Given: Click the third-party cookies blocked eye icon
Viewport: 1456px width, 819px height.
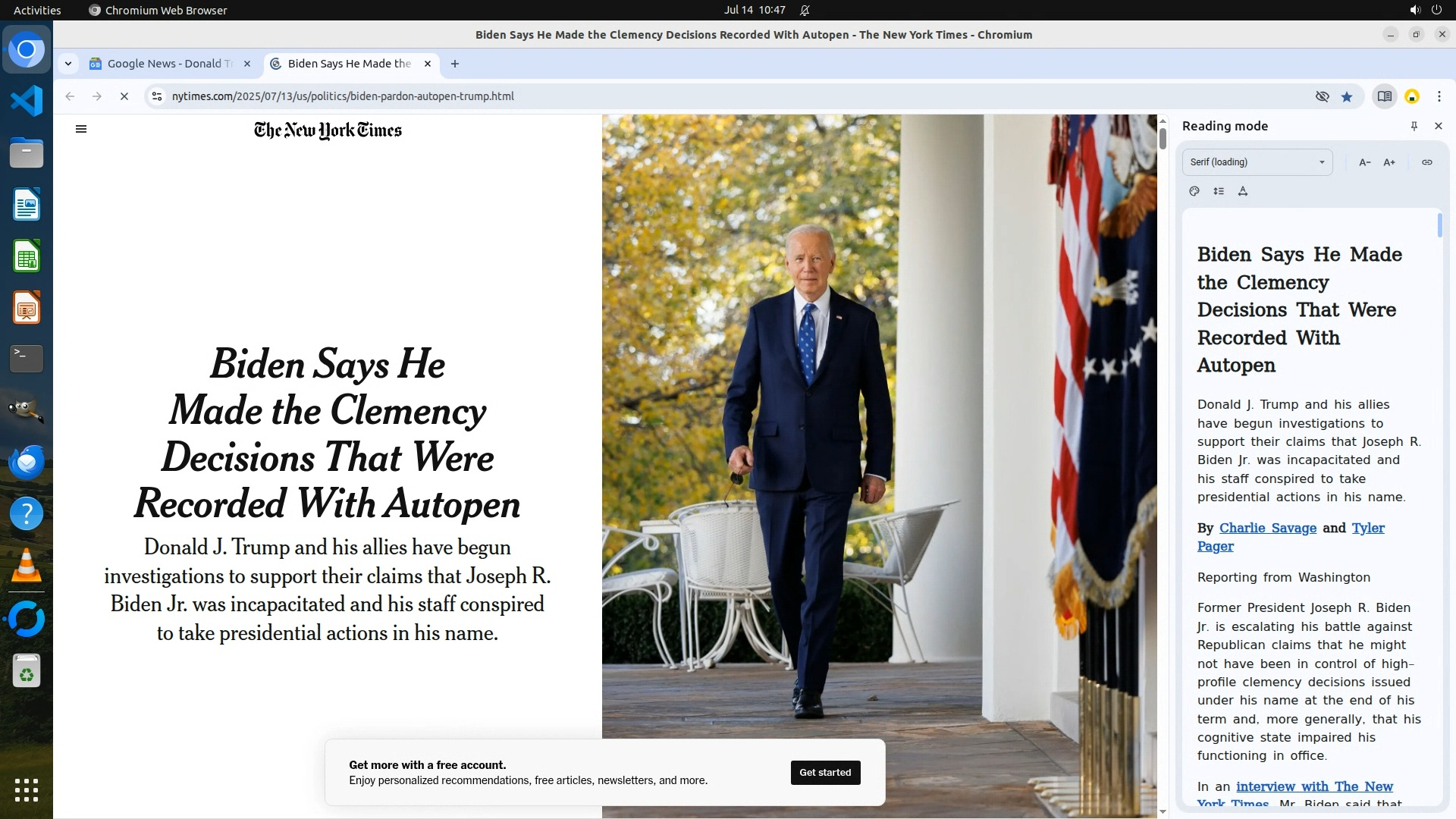Looking at the screenshot, I should click(1323, 96).
